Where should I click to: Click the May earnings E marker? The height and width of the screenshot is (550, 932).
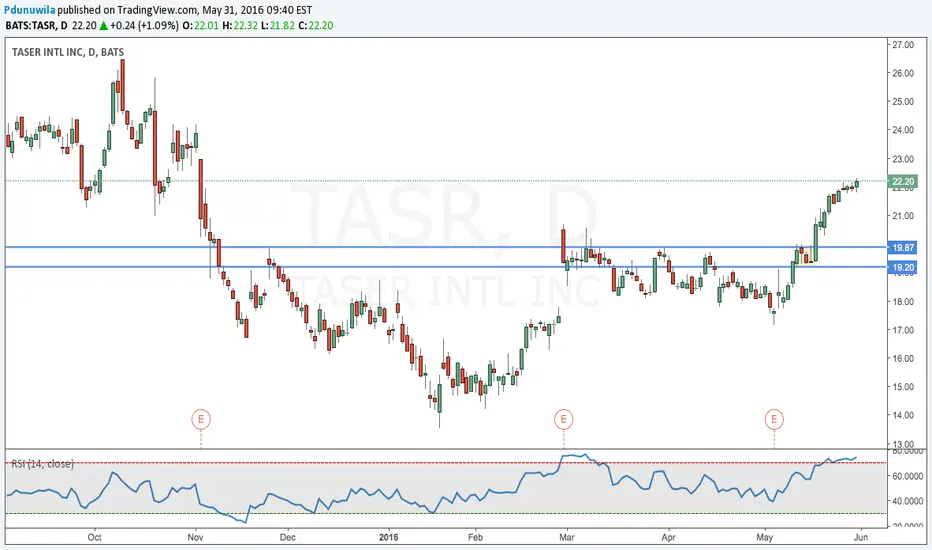[x=774, y=419]
